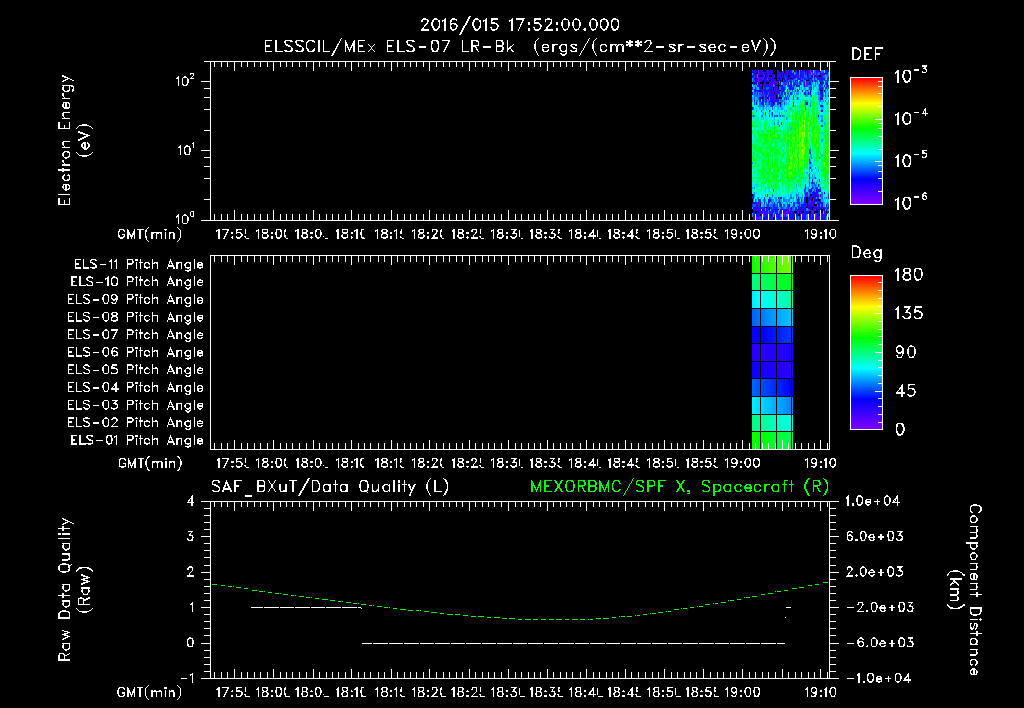Click the '135' value on Deg color bar
This screenshot has width=1024, height=708.
coord(908,314)
